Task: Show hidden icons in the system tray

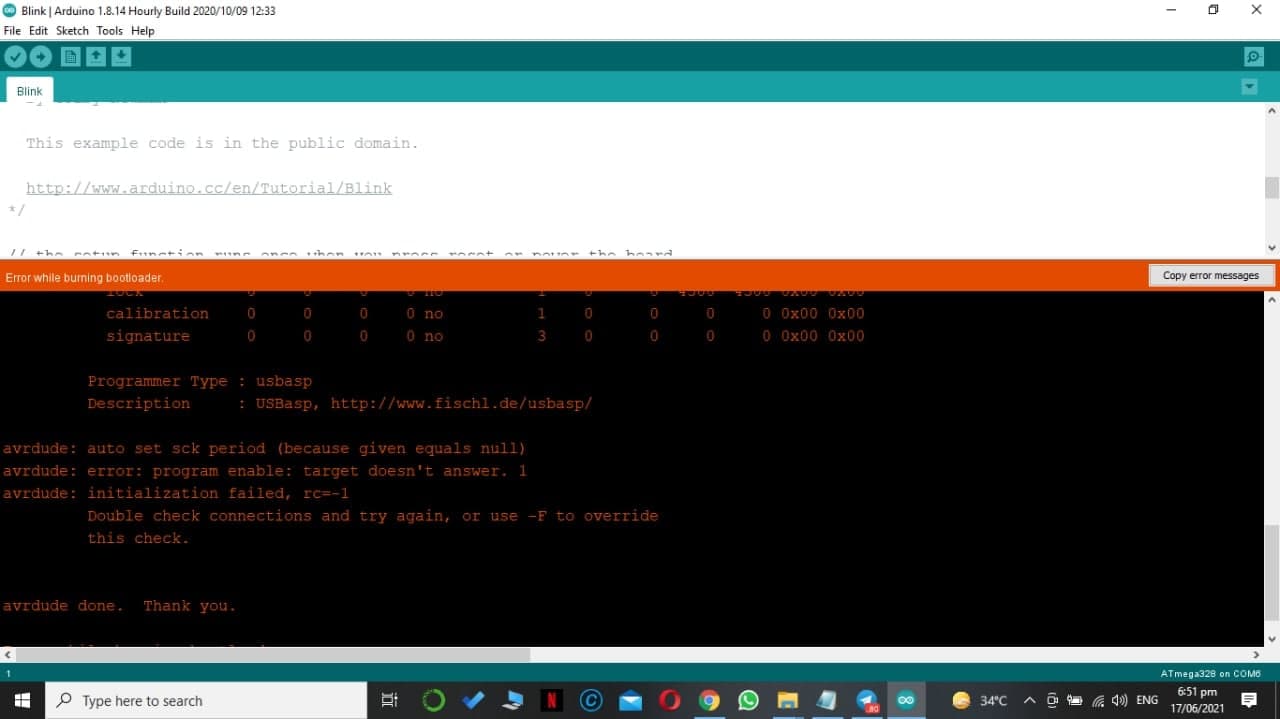Action: click(1029, 700)
